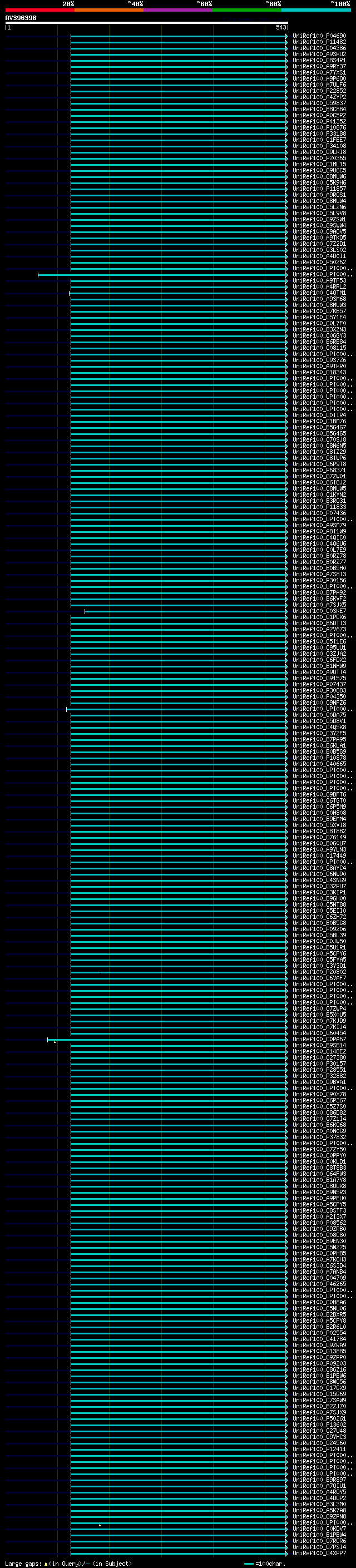
Task: Open hit UniRef100_A9RY37
Action: pyautogui.click(x=319, y=66)
